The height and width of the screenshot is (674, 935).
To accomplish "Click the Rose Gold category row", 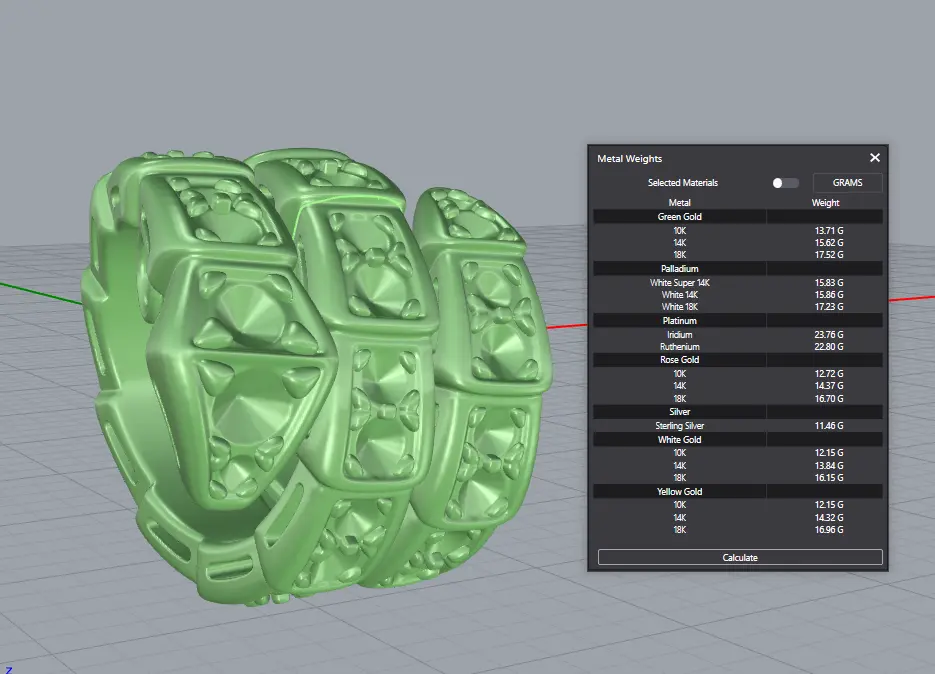I will (x=680, y=360).
